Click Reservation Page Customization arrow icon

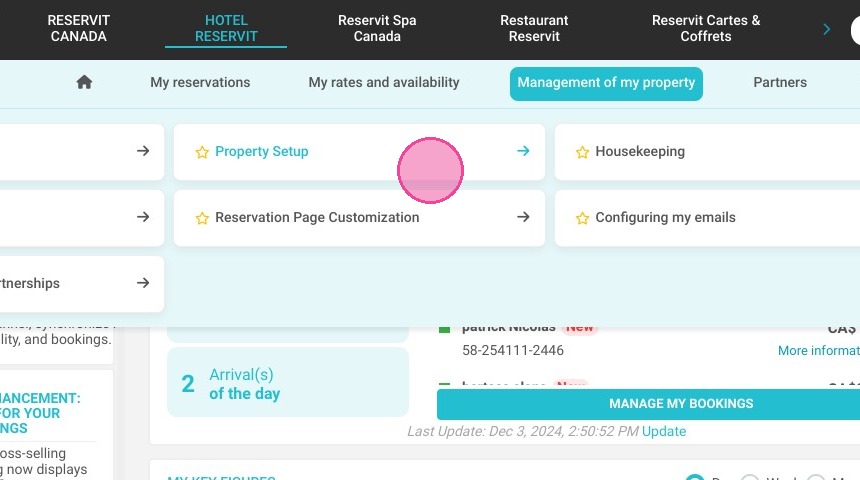click(x=523, y=217)
